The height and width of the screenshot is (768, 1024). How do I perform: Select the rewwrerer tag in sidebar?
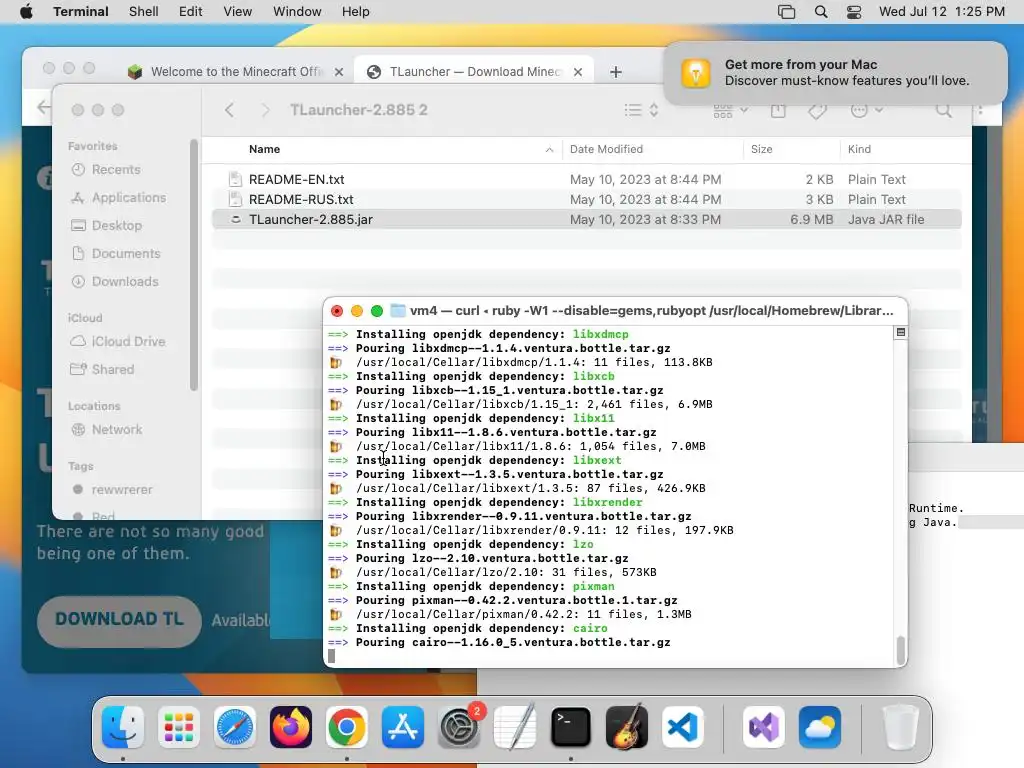click(x=121, y=490)
